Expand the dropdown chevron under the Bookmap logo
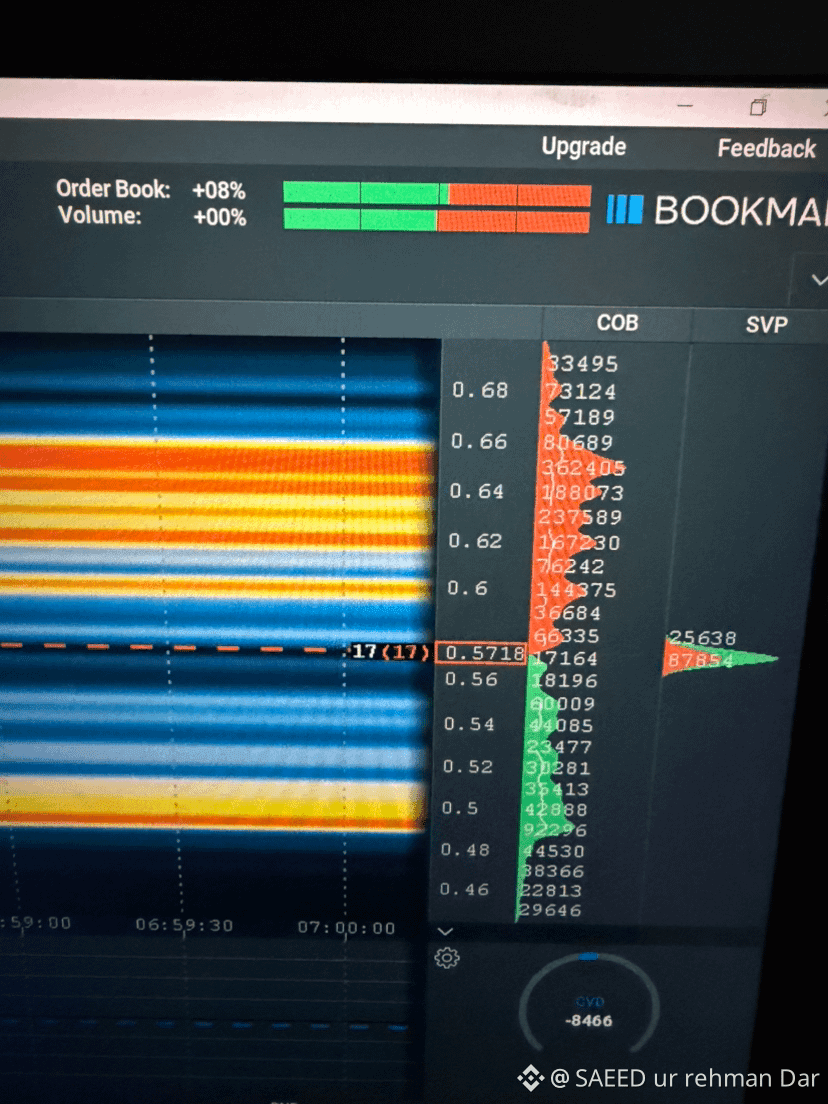 click(x=818, y=280)
